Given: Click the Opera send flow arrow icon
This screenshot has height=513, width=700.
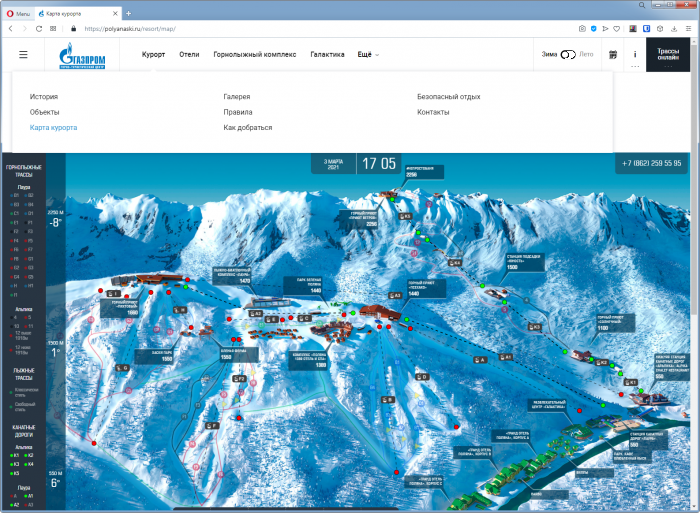Looking at the screenshot, I should [x=605, y=29].
